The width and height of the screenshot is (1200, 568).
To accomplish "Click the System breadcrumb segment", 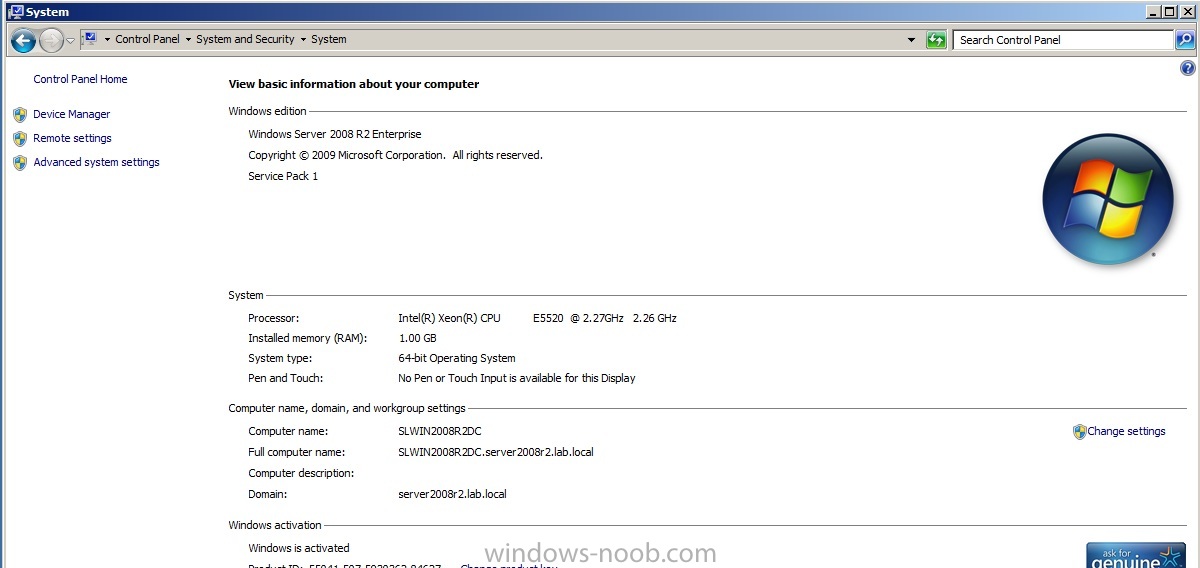I will pyautogui.click(x=329, y=40).
